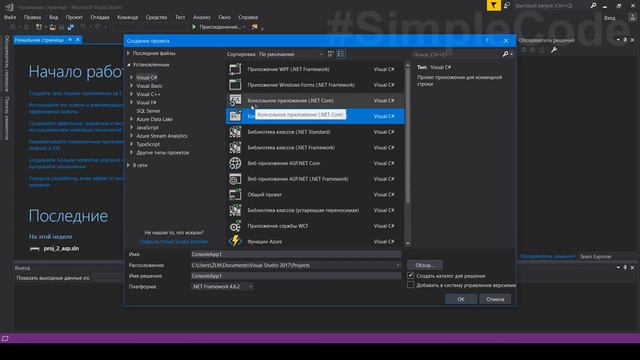Select the Azure Stream Analytics tree item
Screen dimensions: 640x360
click(162, 136)
